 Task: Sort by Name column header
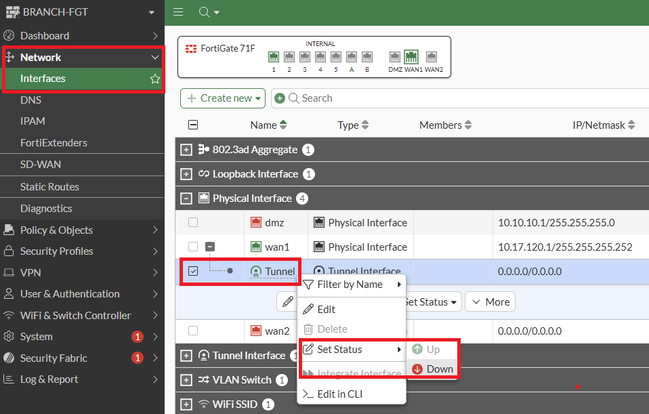(268, 125)
